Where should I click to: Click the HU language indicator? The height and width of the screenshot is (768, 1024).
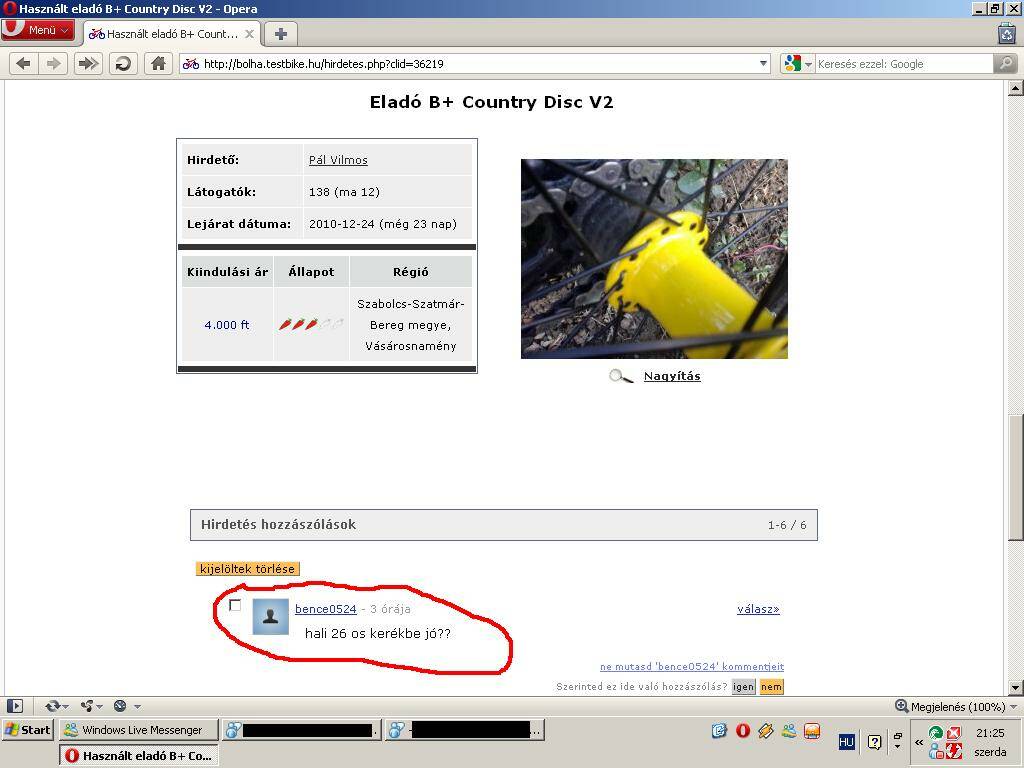point(846,742)
